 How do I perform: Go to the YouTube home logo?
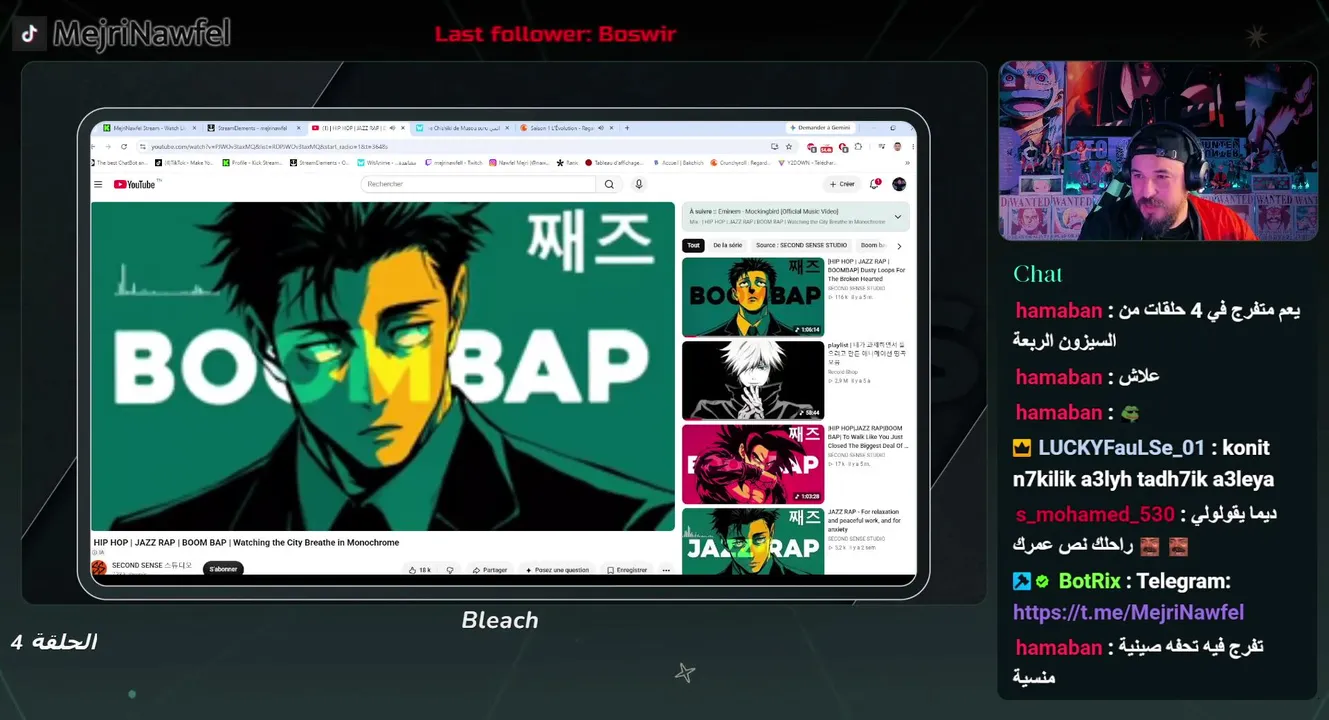point(134,184)
